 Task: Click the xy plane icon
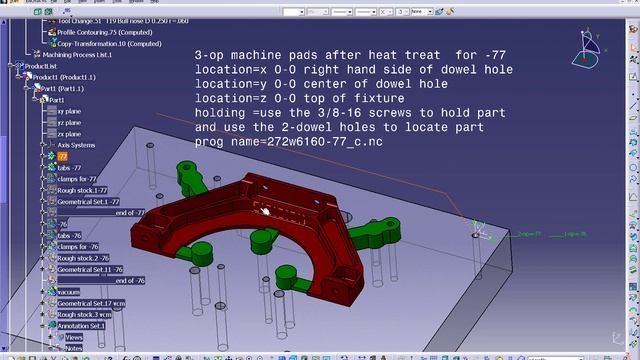52,111
